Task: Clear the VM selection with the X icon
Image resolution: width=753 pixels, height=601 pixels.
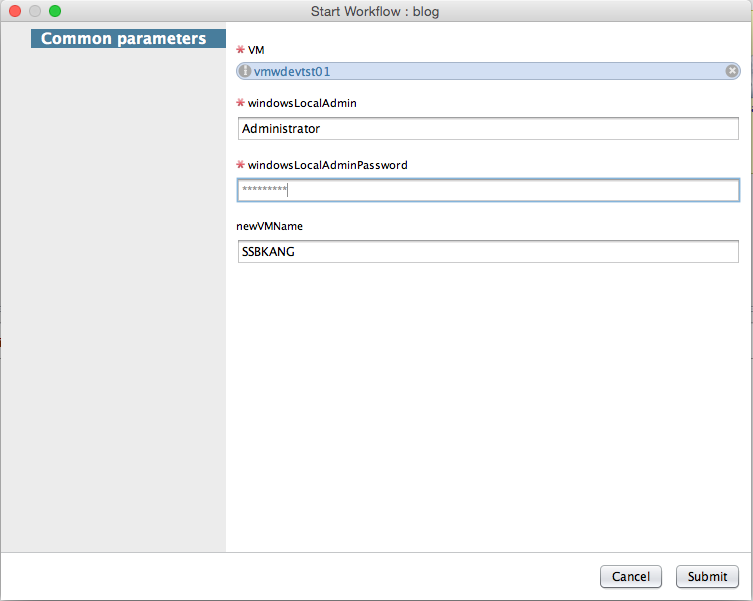Action: [x=732, y=71]
